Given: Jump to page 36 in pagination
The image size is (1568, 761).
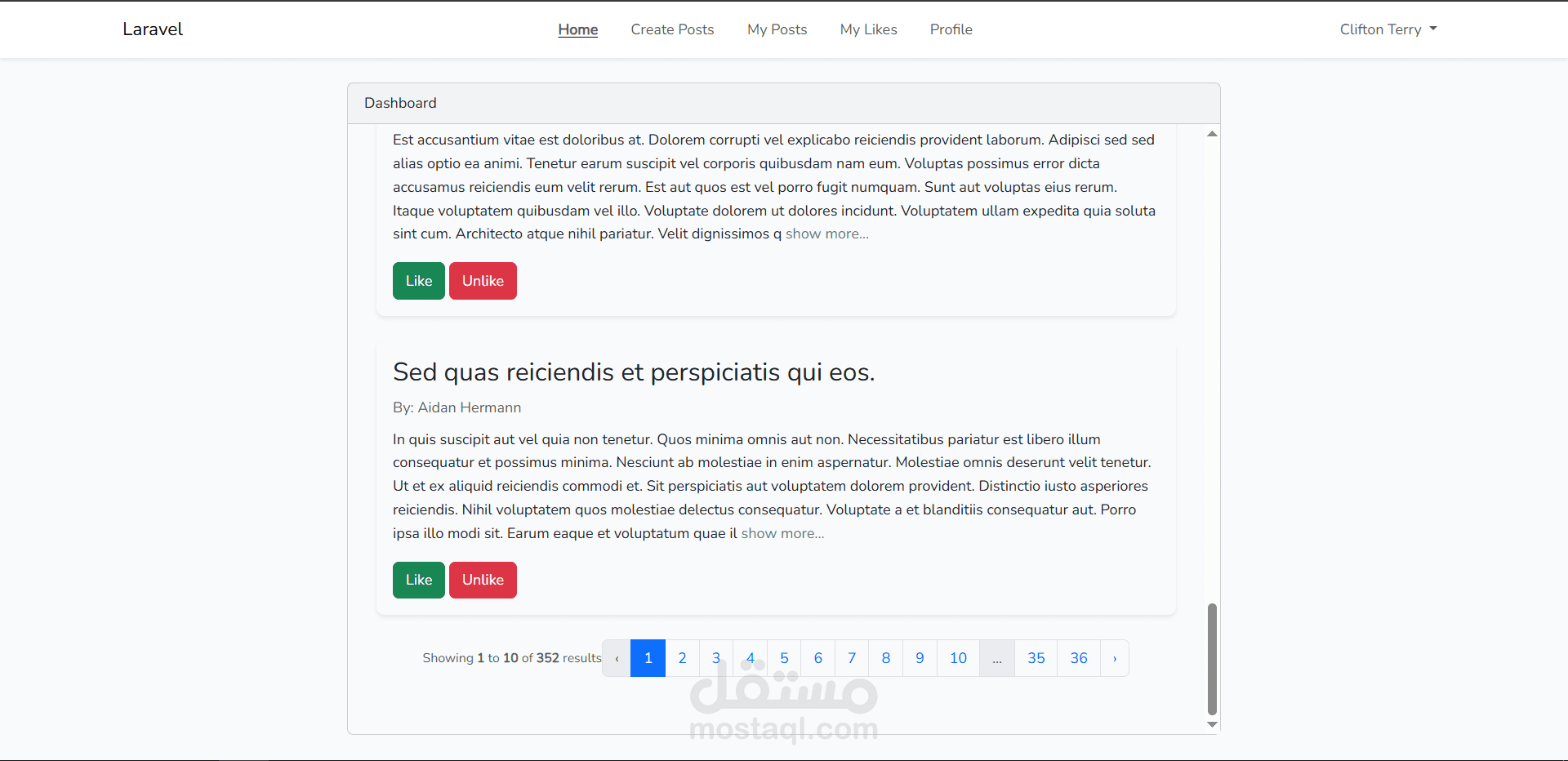Looking at the screenshot, I should tap(1079, 658).
